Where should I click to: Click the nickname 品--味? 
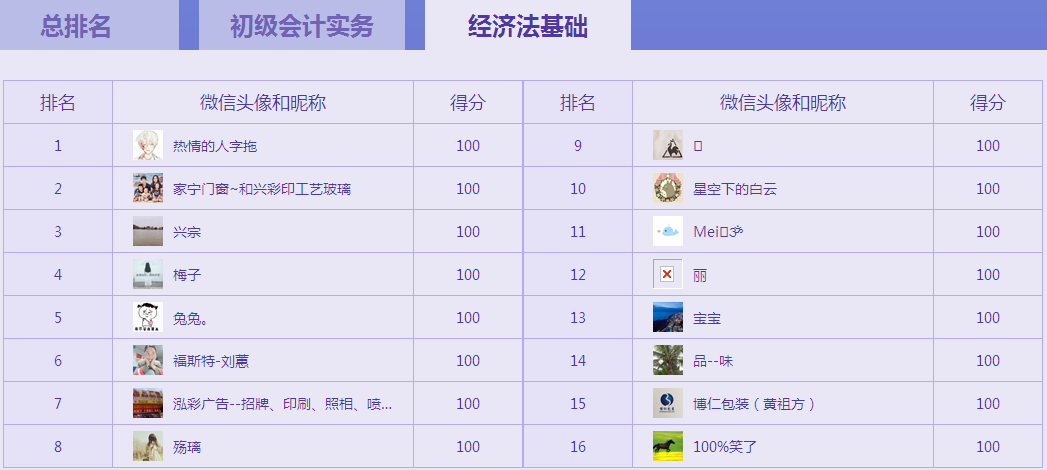pyautogui.click(x=713, y=361)
